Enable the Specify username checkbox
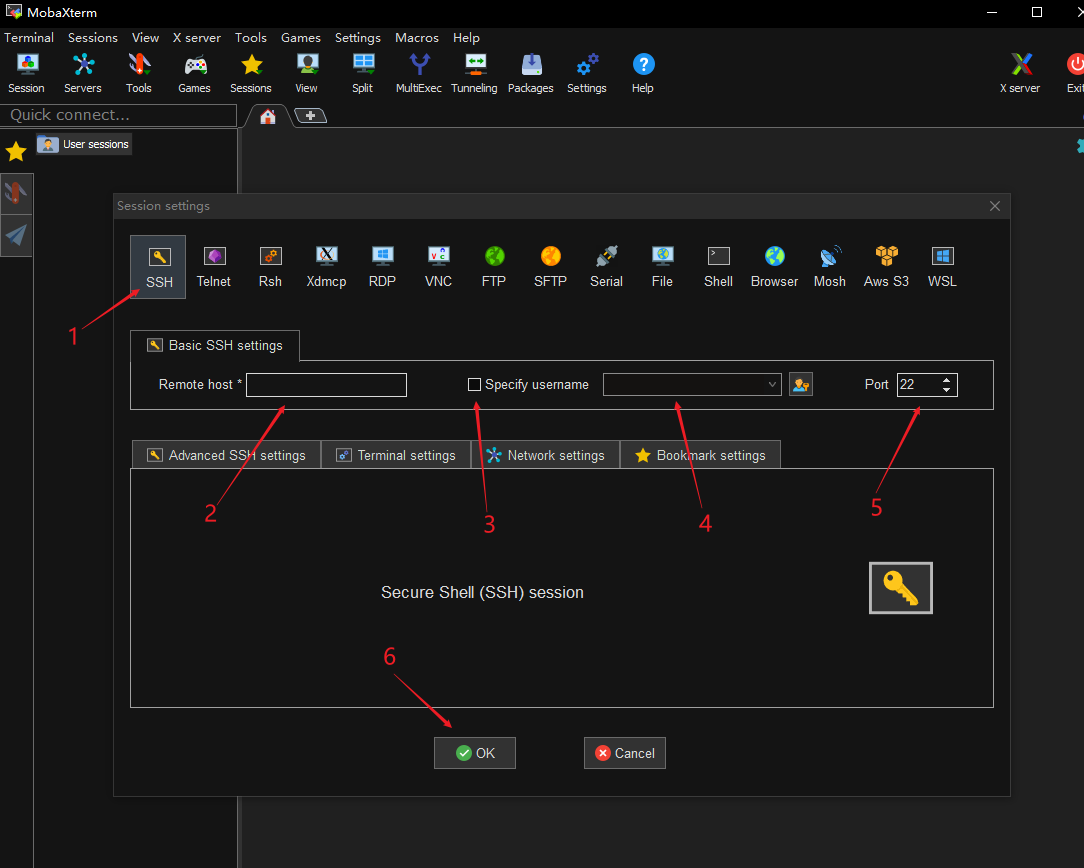This screenshot has height=868, width=1084. (475, 384)
